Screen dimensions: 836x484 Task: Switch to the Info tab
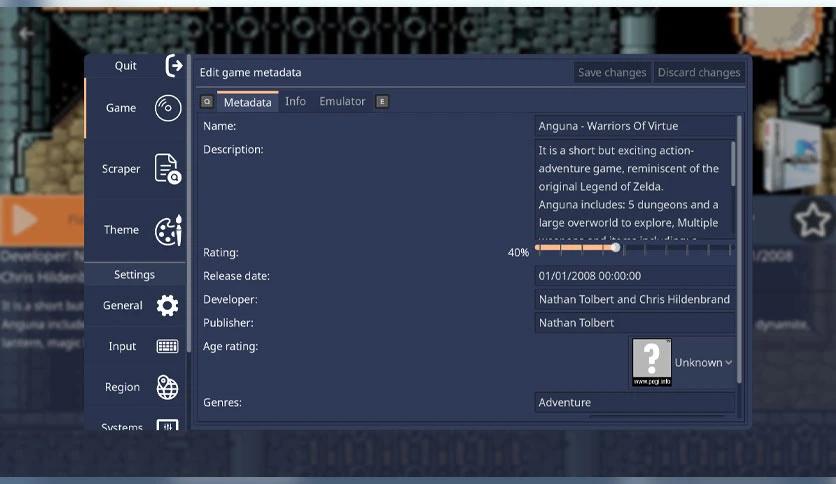295,101
